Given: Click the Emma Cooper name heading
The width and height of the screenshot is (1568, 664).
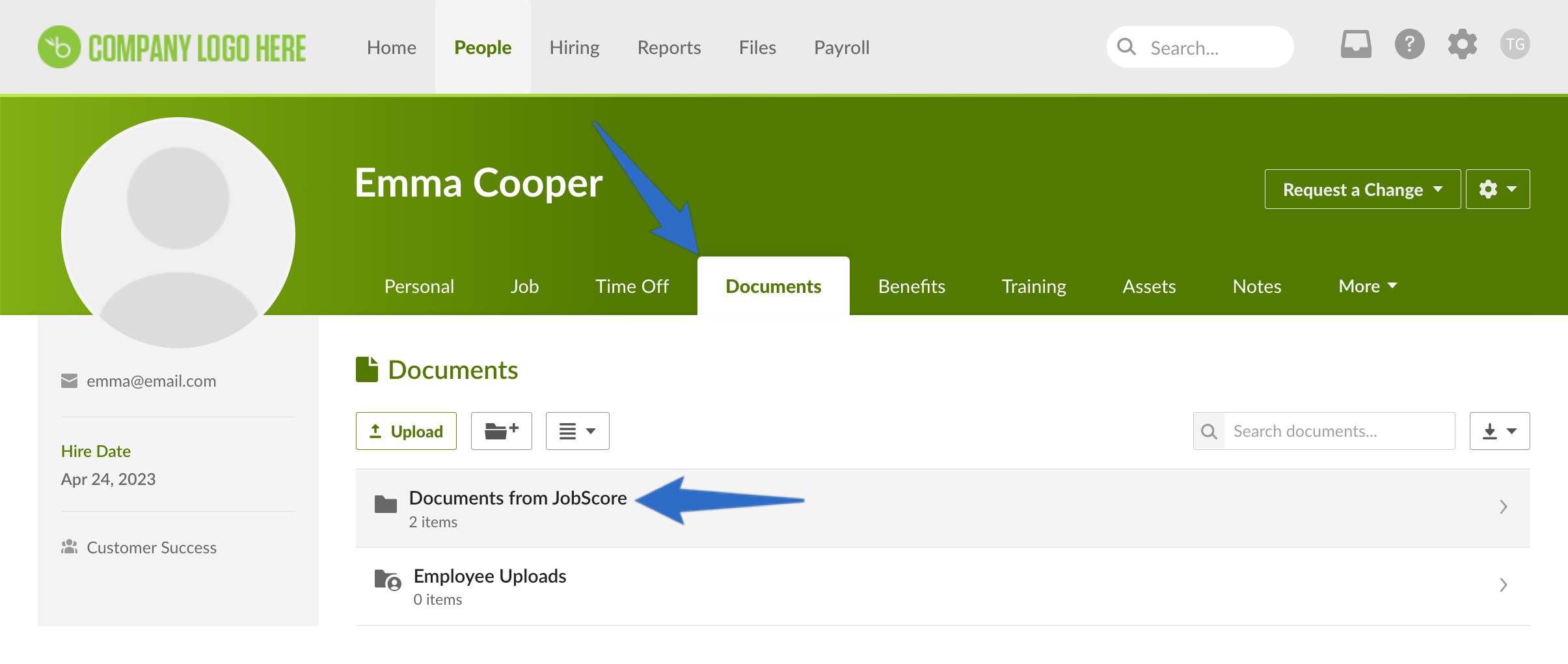Looking at the screenshot, I should (479, 183).
